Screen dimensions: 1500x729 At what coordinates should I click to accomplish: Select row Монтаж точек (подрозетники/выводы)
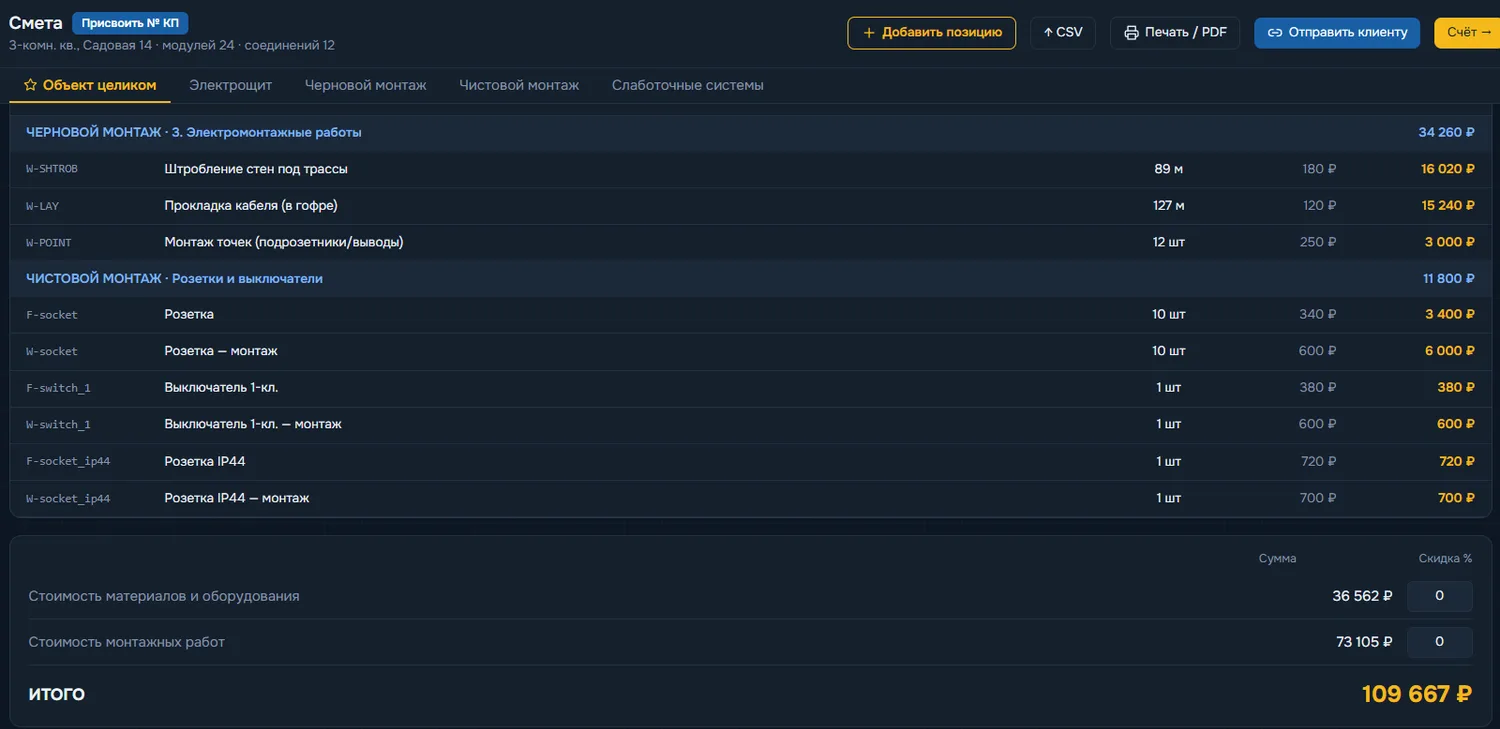pos(750,242)
